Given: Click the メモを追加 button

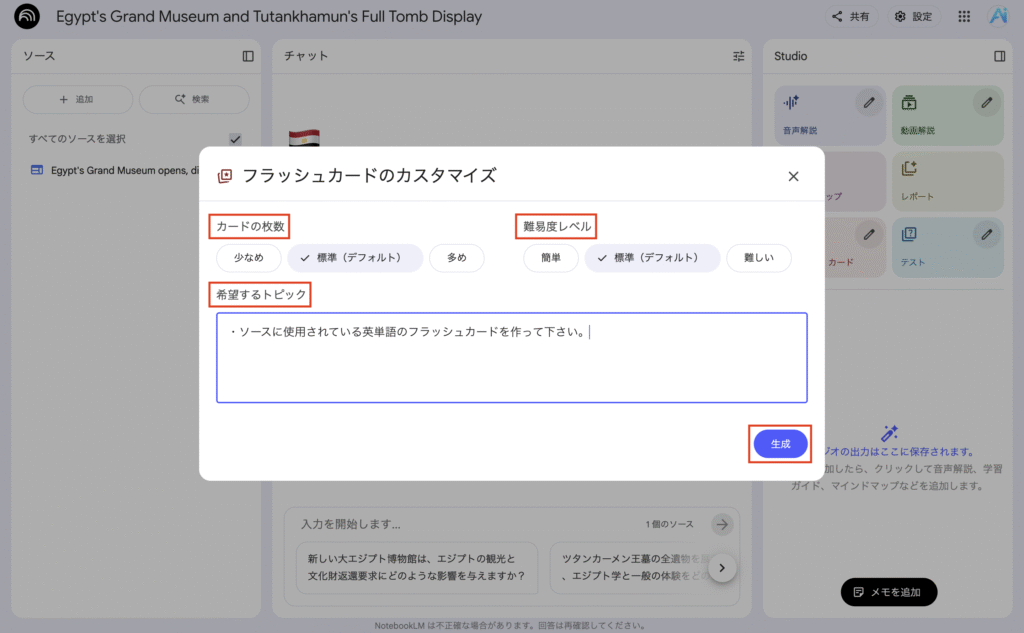Looking at the screenshot, I should (888, 592).
